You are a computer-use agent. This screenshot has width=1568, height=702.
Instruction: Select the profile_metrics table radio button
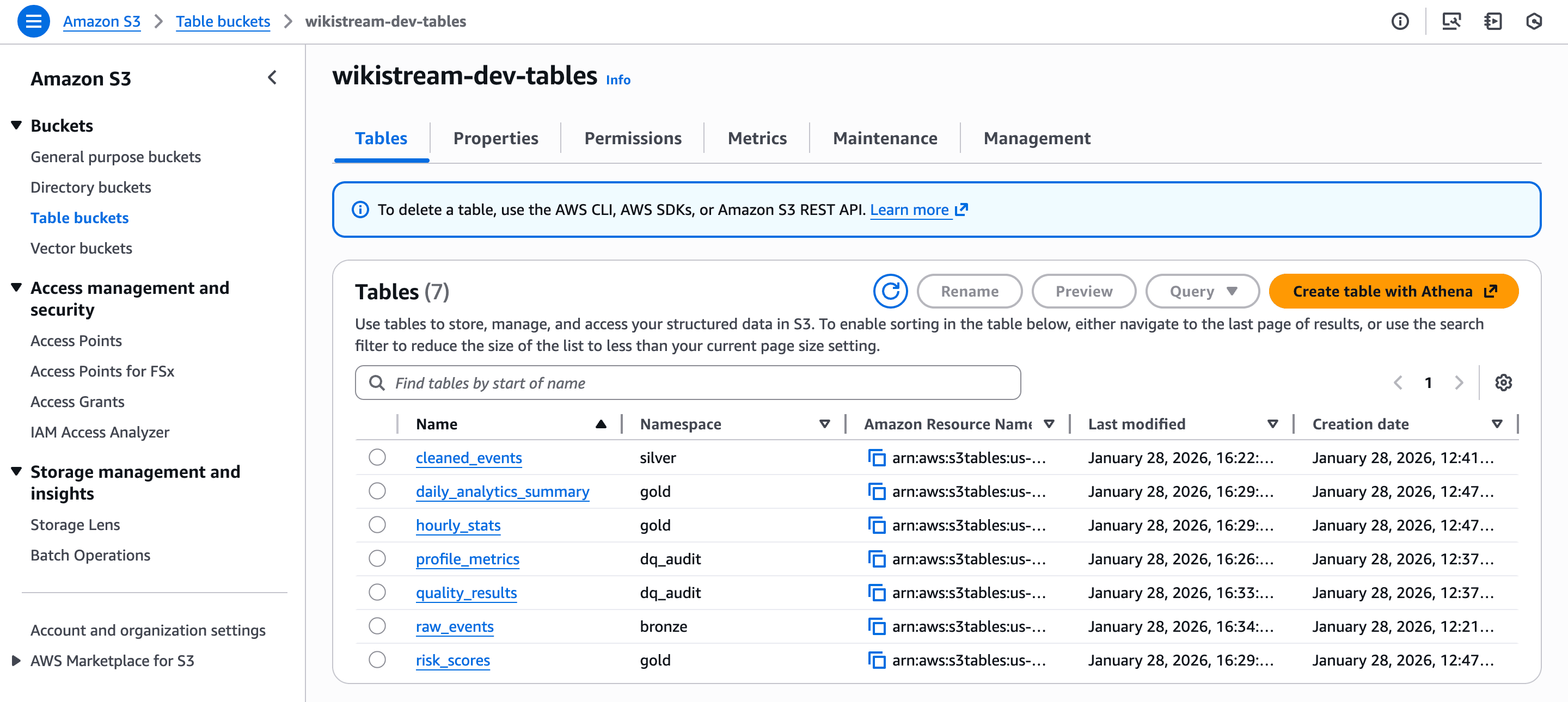coord(377,558)
